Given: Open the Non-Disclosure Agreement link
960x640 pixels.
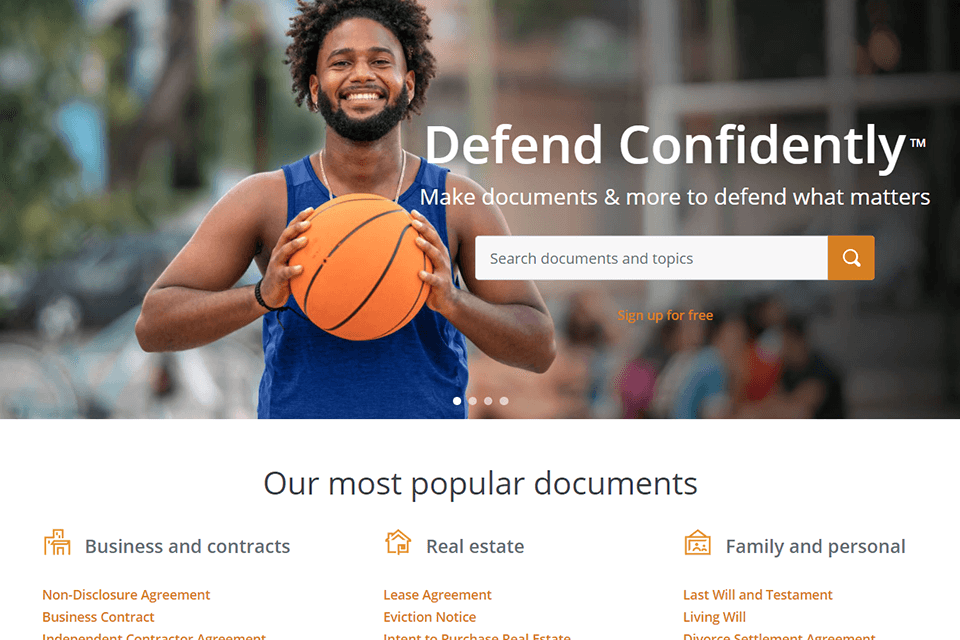Looking at the screenshot, I should tap(126, 595).
